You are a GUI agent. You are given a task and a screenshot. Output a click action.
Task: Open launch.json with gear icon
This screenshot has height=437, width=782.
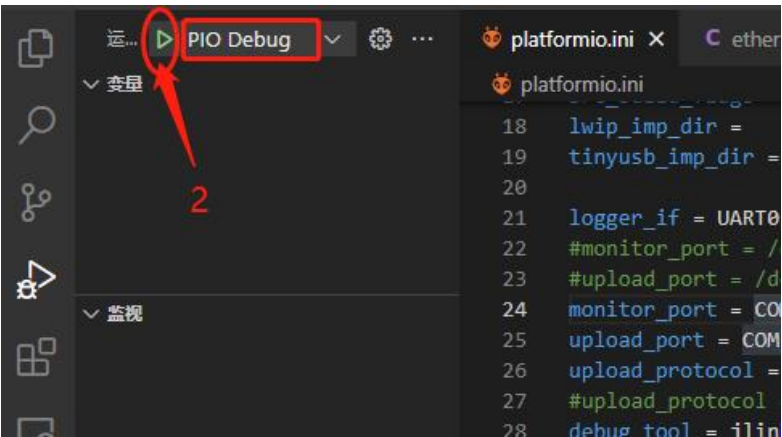point(380,39)
